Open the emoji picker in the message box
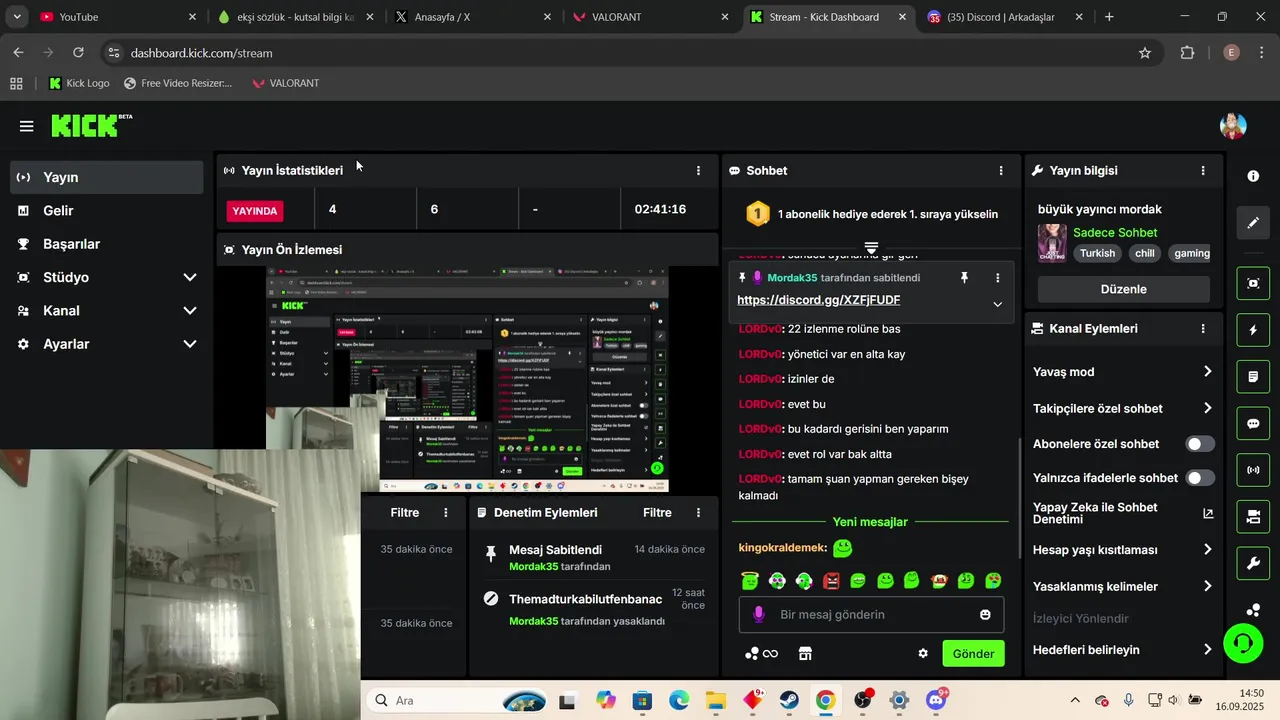The image size is (1280, 720). pos(985,614)
